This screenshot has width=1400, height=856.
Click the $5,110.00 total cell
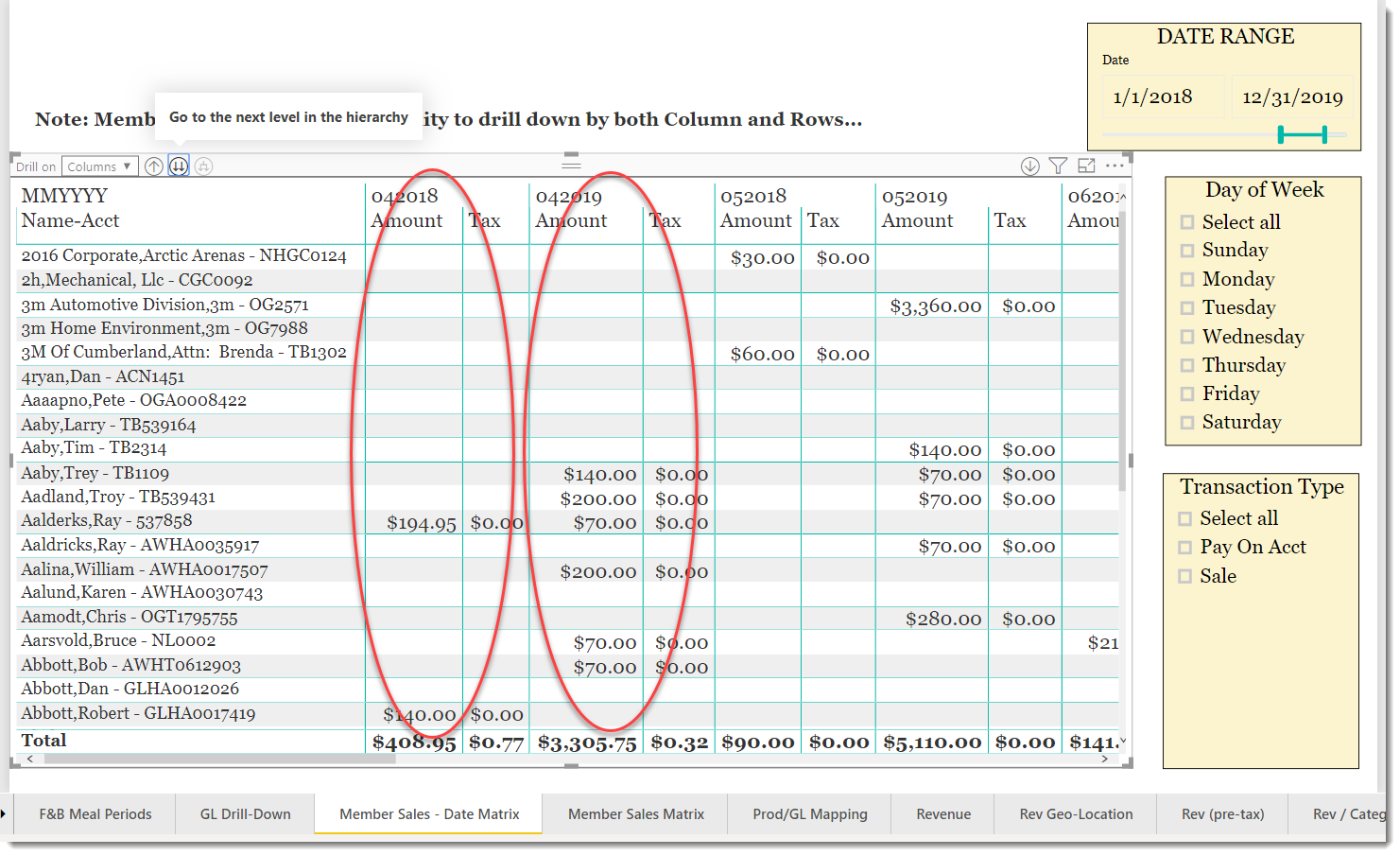932,742
